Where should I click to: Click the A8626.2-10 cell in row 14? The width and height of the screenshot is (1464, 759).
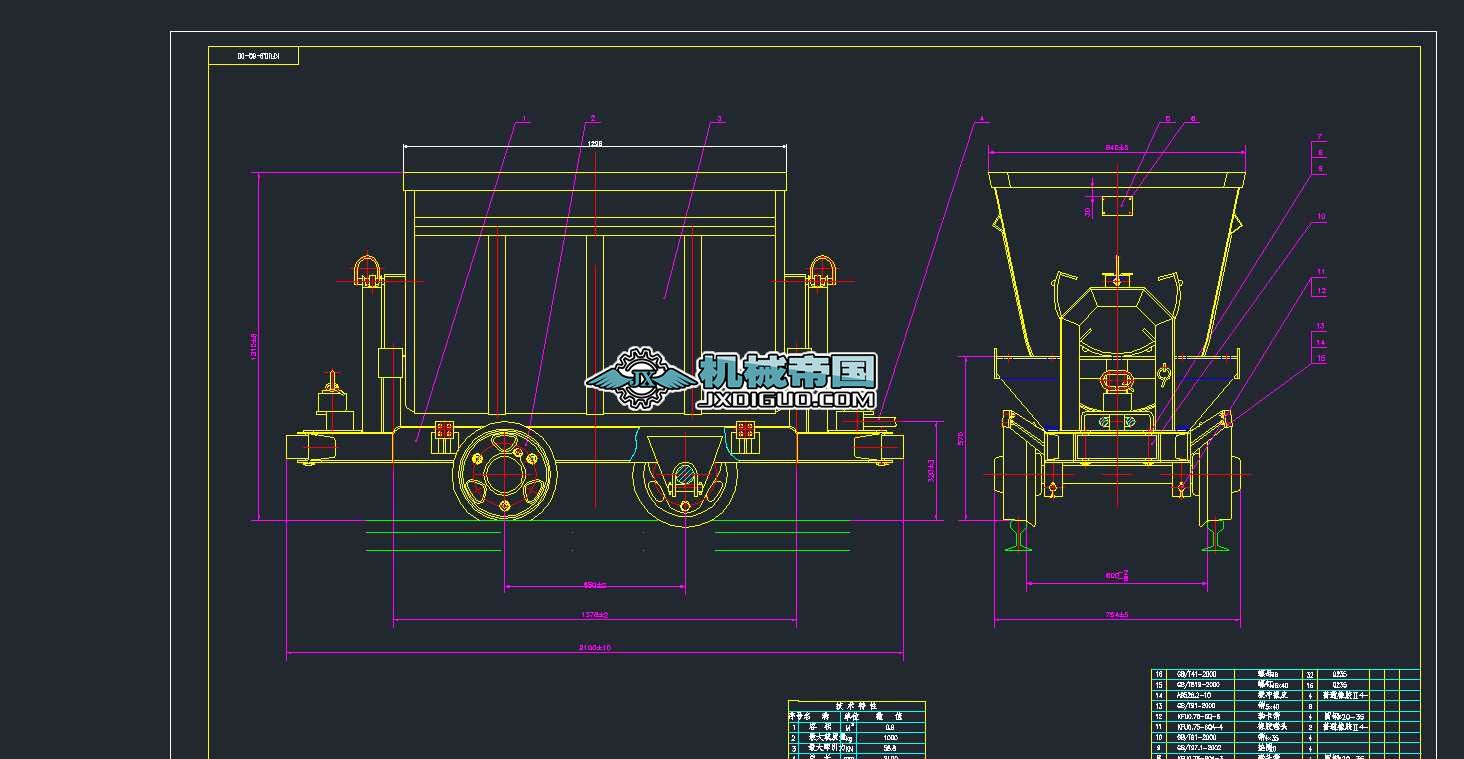[1201, 694]
